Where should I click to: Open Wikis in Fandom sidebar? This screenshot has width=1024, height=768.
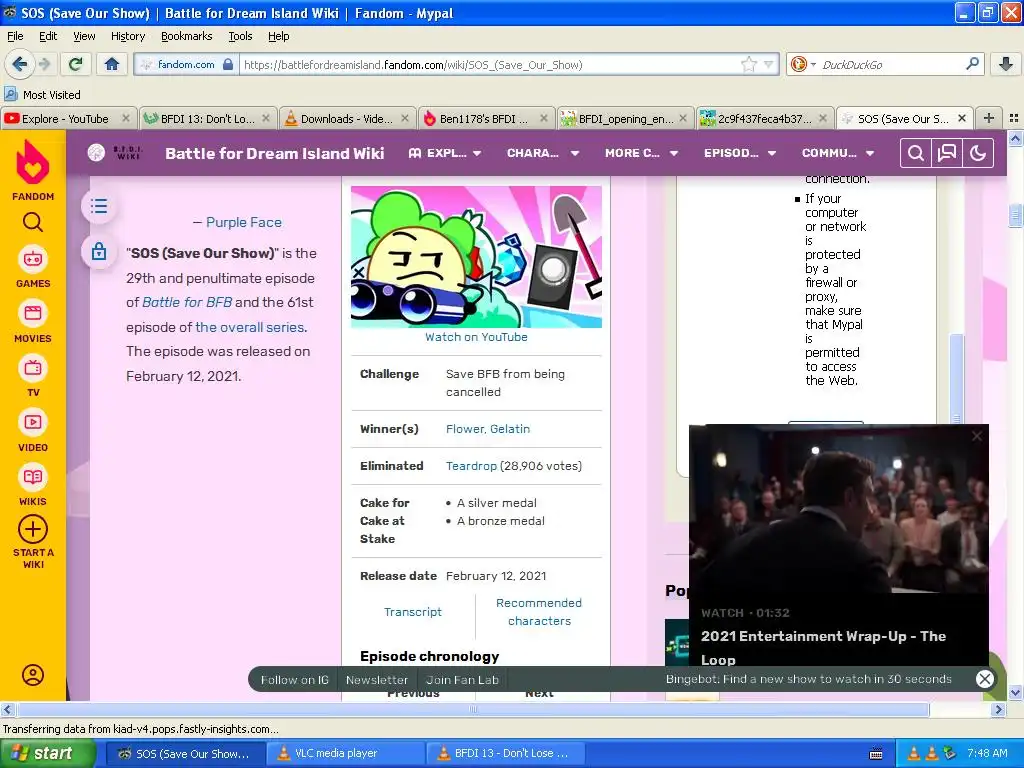(33, 486)
